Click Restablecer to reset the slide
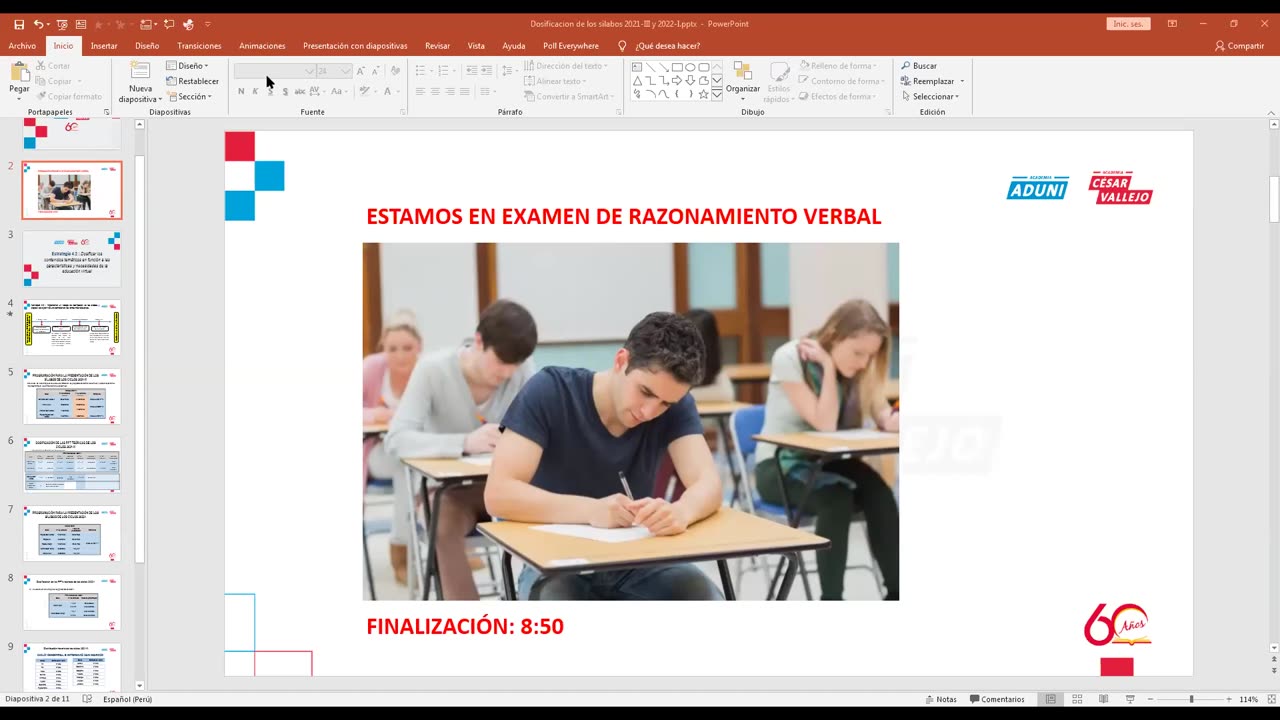1280x720 pixels. click(x=192, y=81)
